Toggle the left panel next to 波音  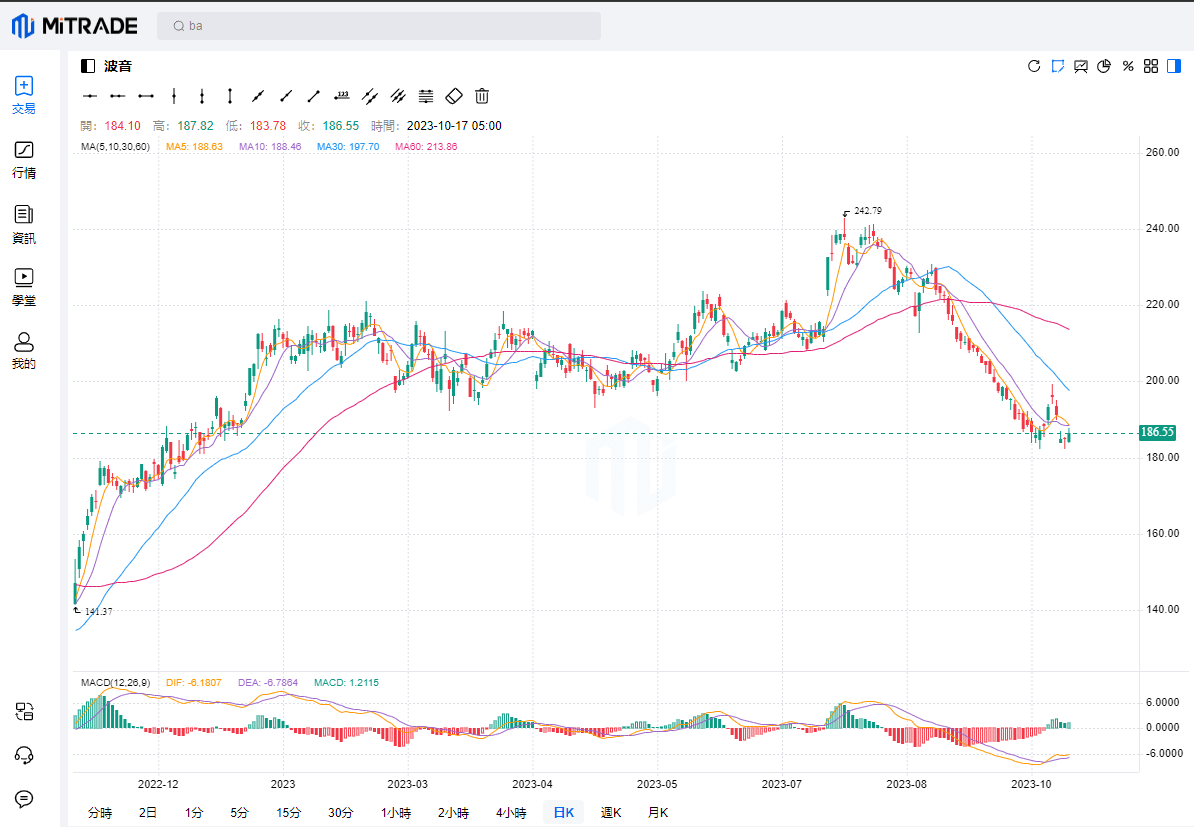(88, 66)
